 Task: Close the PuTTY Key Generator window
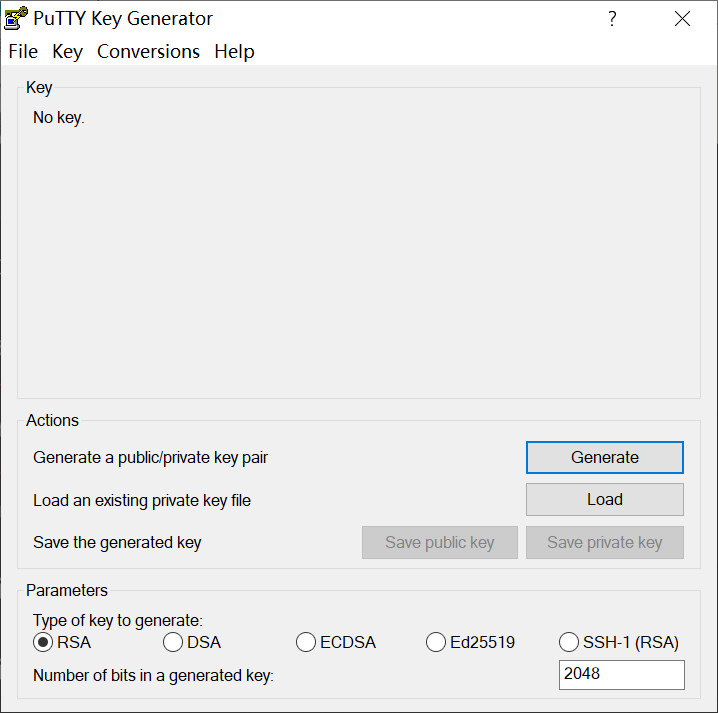point(682,19)
